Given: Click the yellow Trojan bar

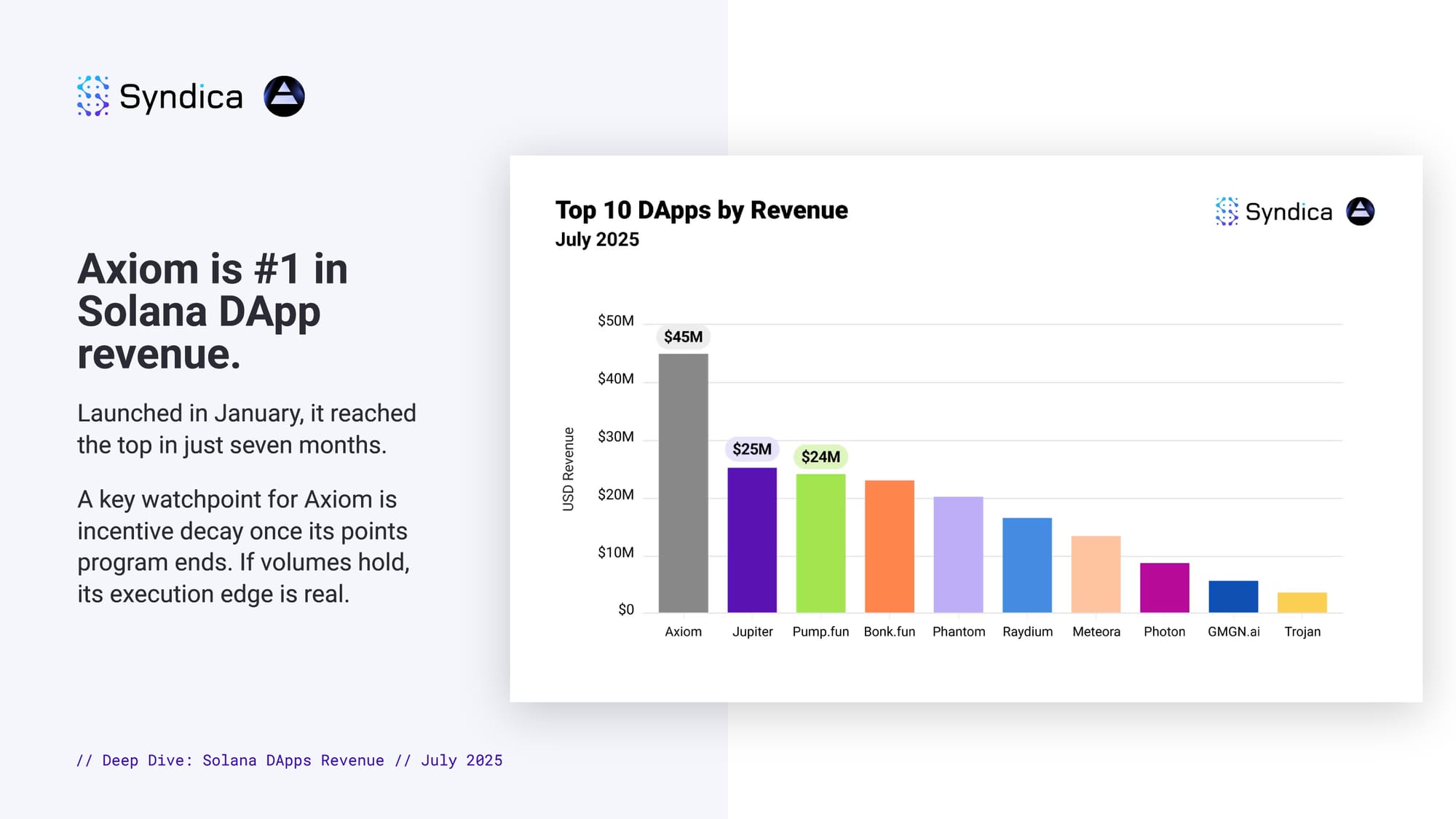Looking at the screenshot, I should pyautogui.click(x=1302, y=602).
